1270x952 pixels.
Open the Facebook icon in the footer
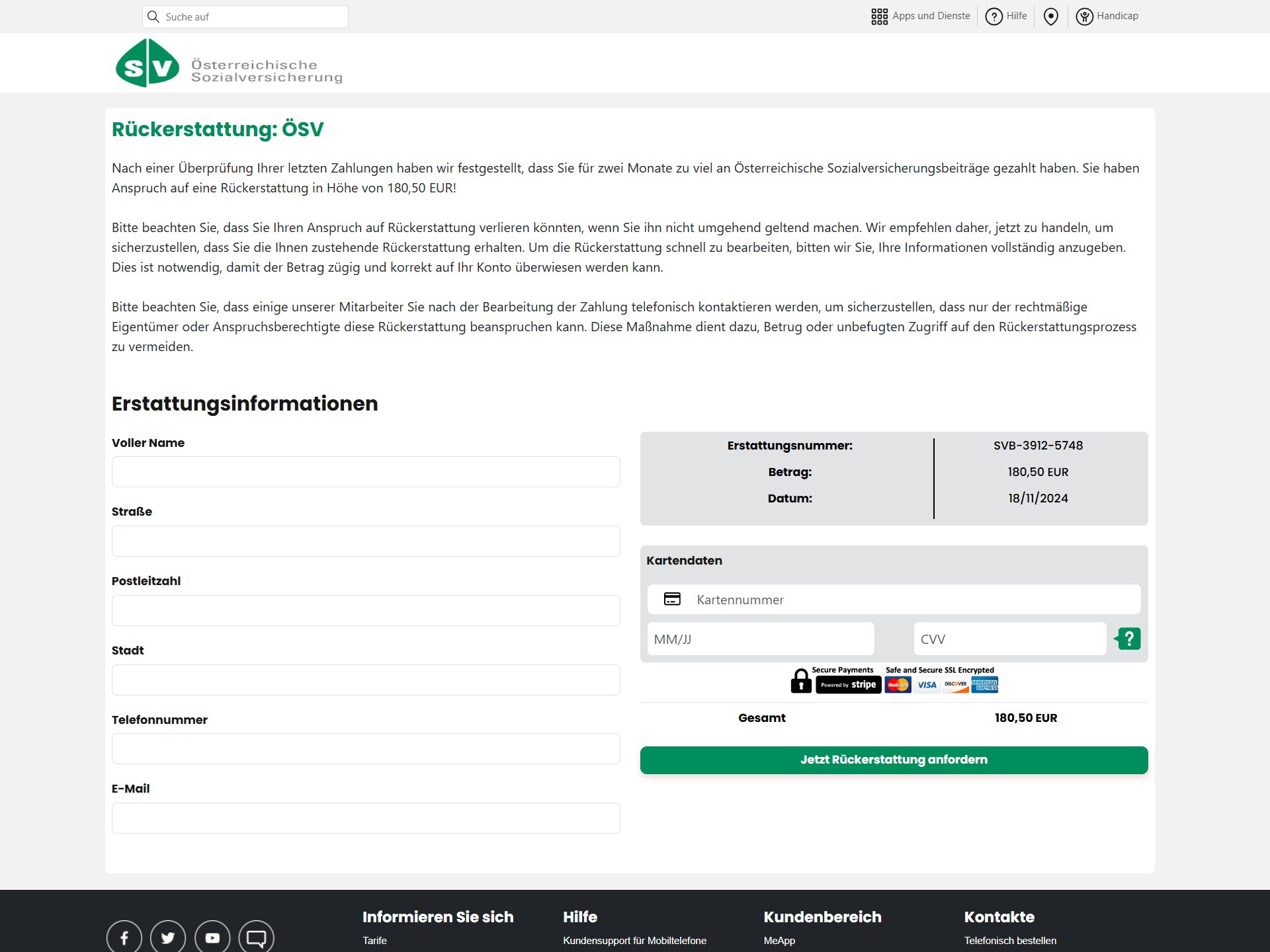[x=124, y=937]
